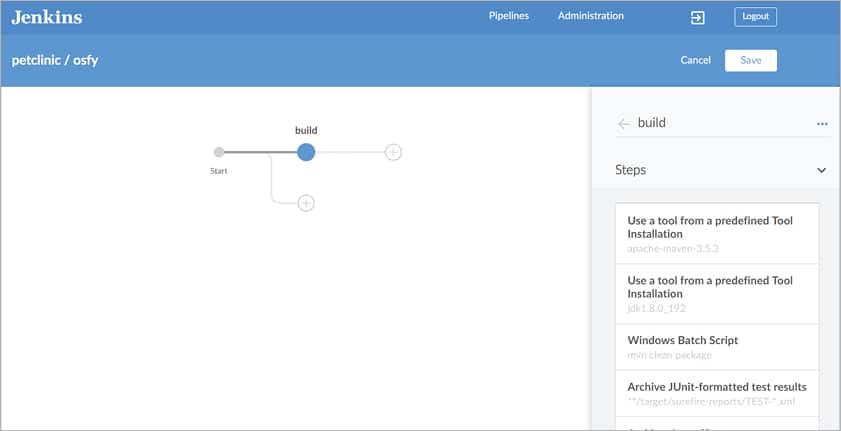The image size is (841, 431).
Task: Open Archive JUnit-formatted test results step
Action: [x=717, y=392]
